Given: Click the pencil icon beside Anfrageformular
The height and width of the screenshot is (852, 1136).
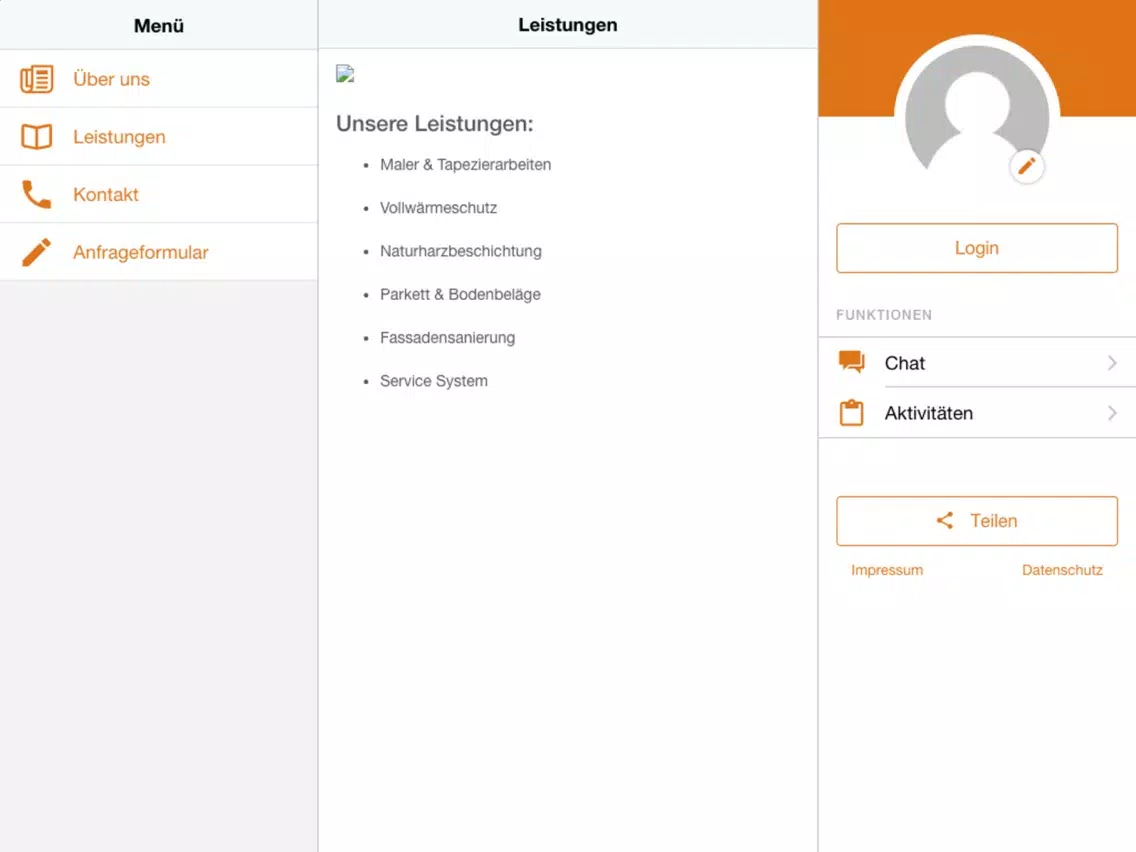Looking at the screenshot, I should (36, 252).
